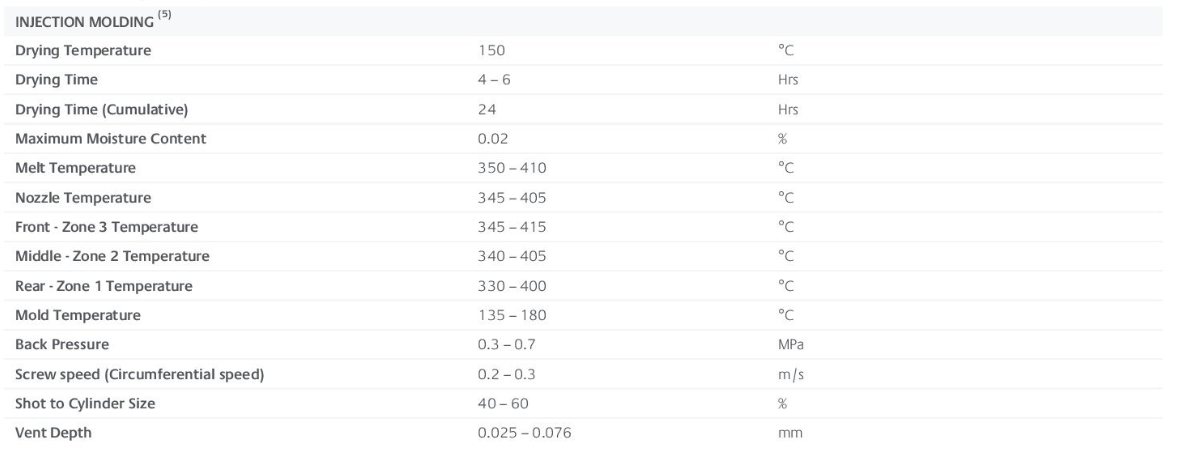
Task: Click the Nozzle Temperature row label
Action: click(x=83, y=197)
